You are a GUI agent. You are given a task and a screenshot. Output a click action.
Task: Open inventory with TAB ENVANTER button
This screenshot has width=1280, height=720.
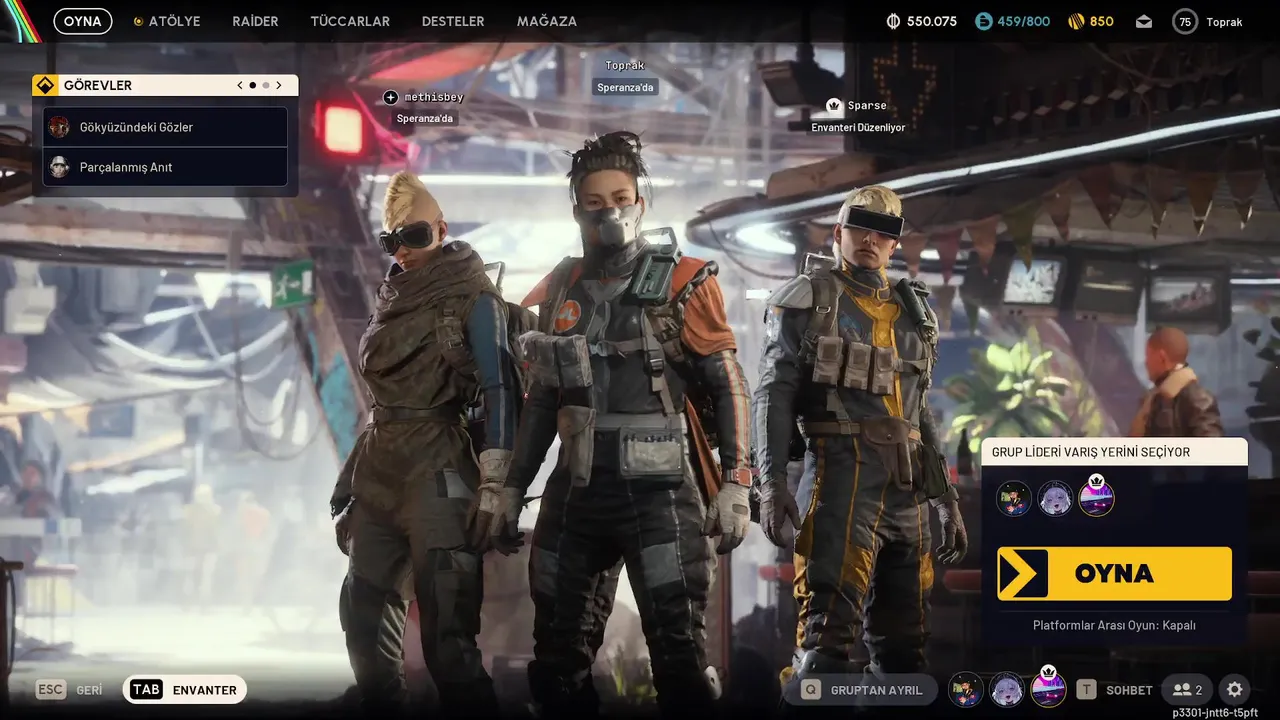185,690
